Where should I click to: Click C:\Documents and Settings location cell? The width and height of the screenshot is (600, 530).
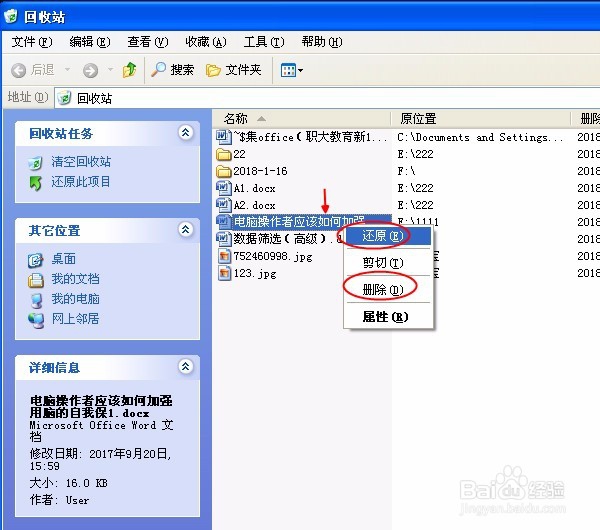click(x=480, y=137)
